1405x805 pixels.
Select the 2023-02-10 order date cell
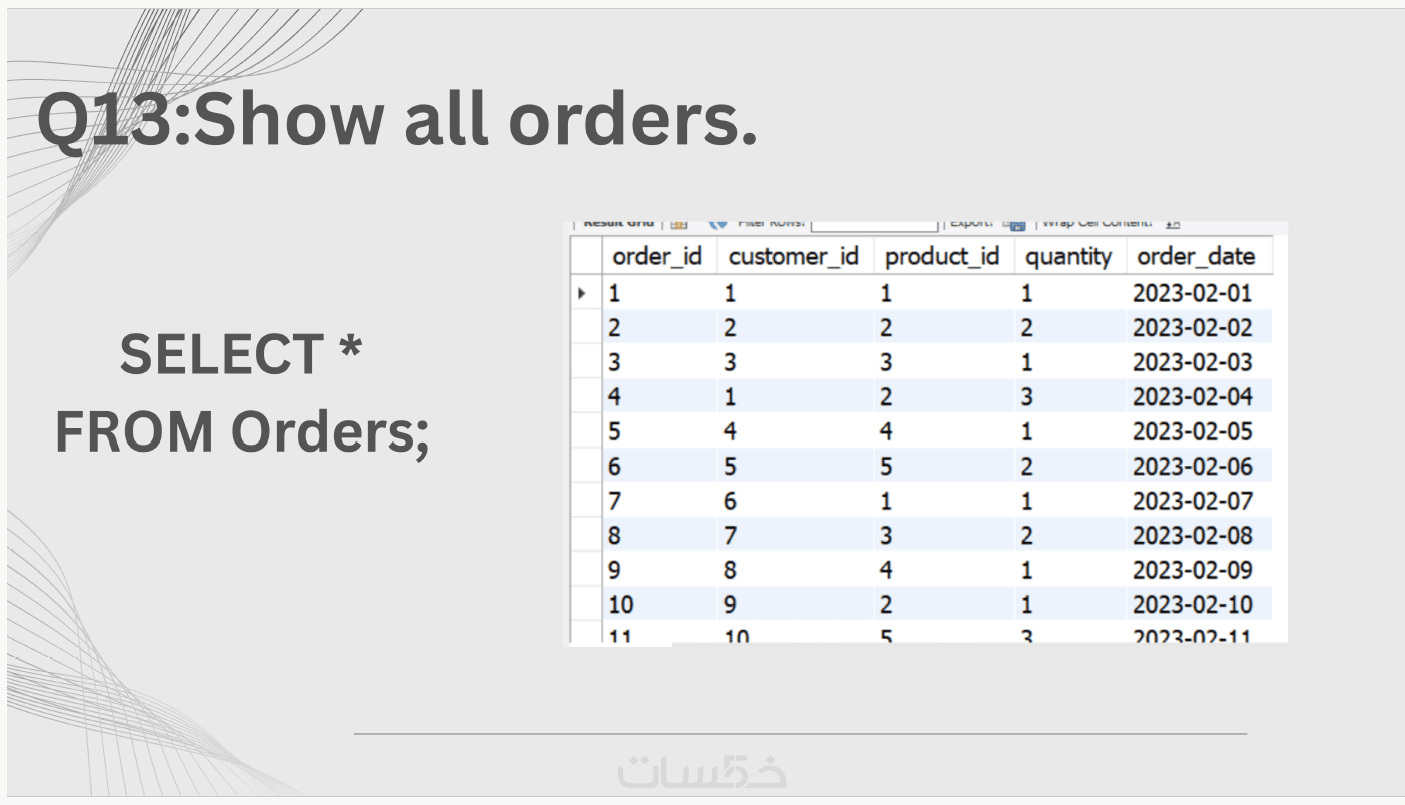click(x=1192, y=605)
